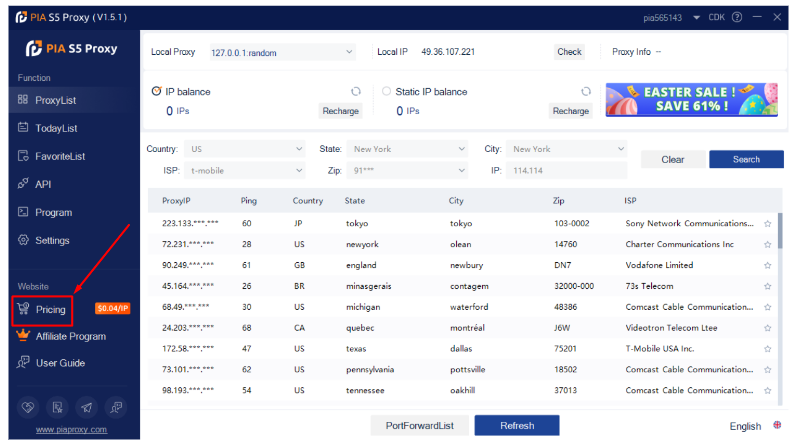The image size is (802, 447).
Task: Click the help question mark icon
Action: tap(737, 17)
